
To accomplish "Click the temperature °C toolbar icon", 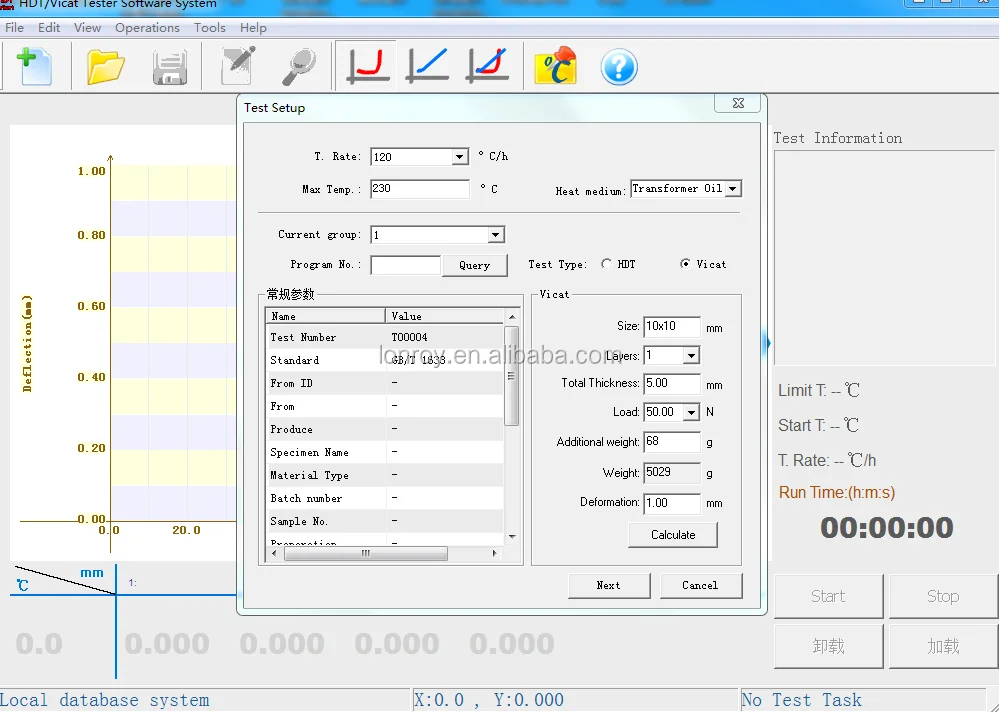I will [555, 67].
